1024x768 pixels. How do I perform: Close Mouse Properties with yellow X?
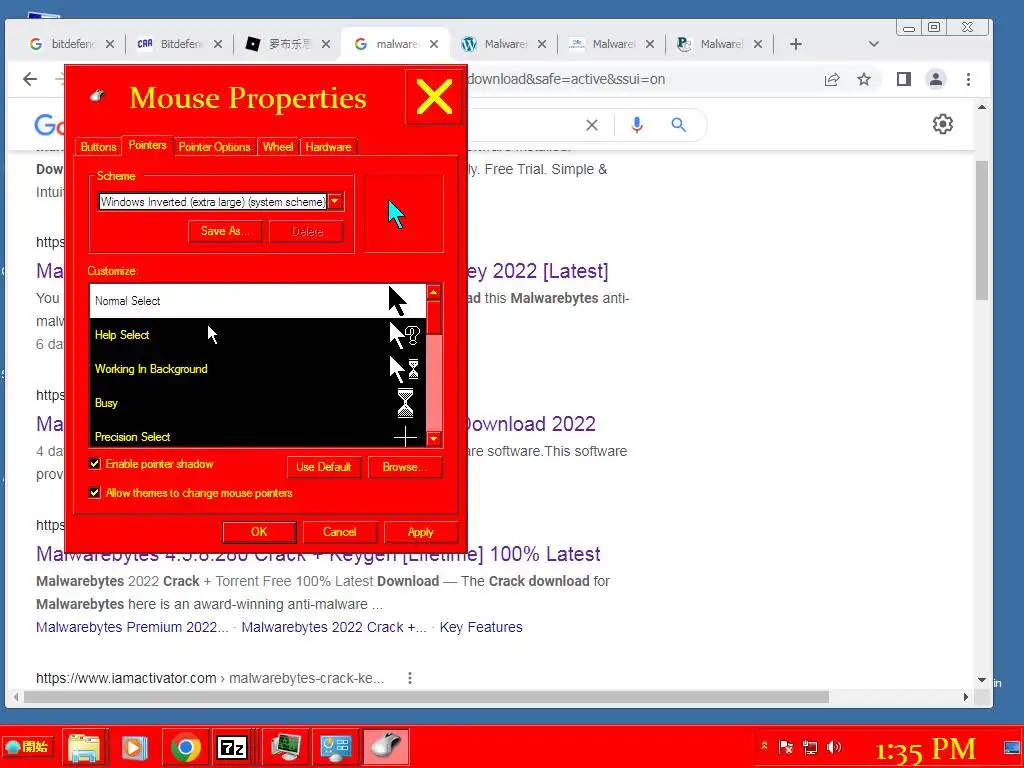[x=434, y=97]
